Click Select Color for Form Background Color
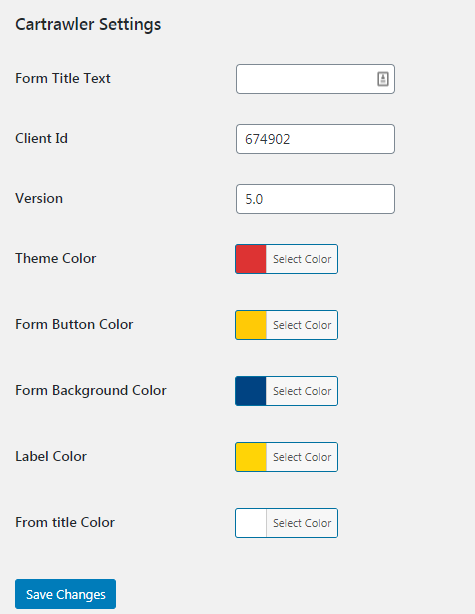 pos(302,391)
